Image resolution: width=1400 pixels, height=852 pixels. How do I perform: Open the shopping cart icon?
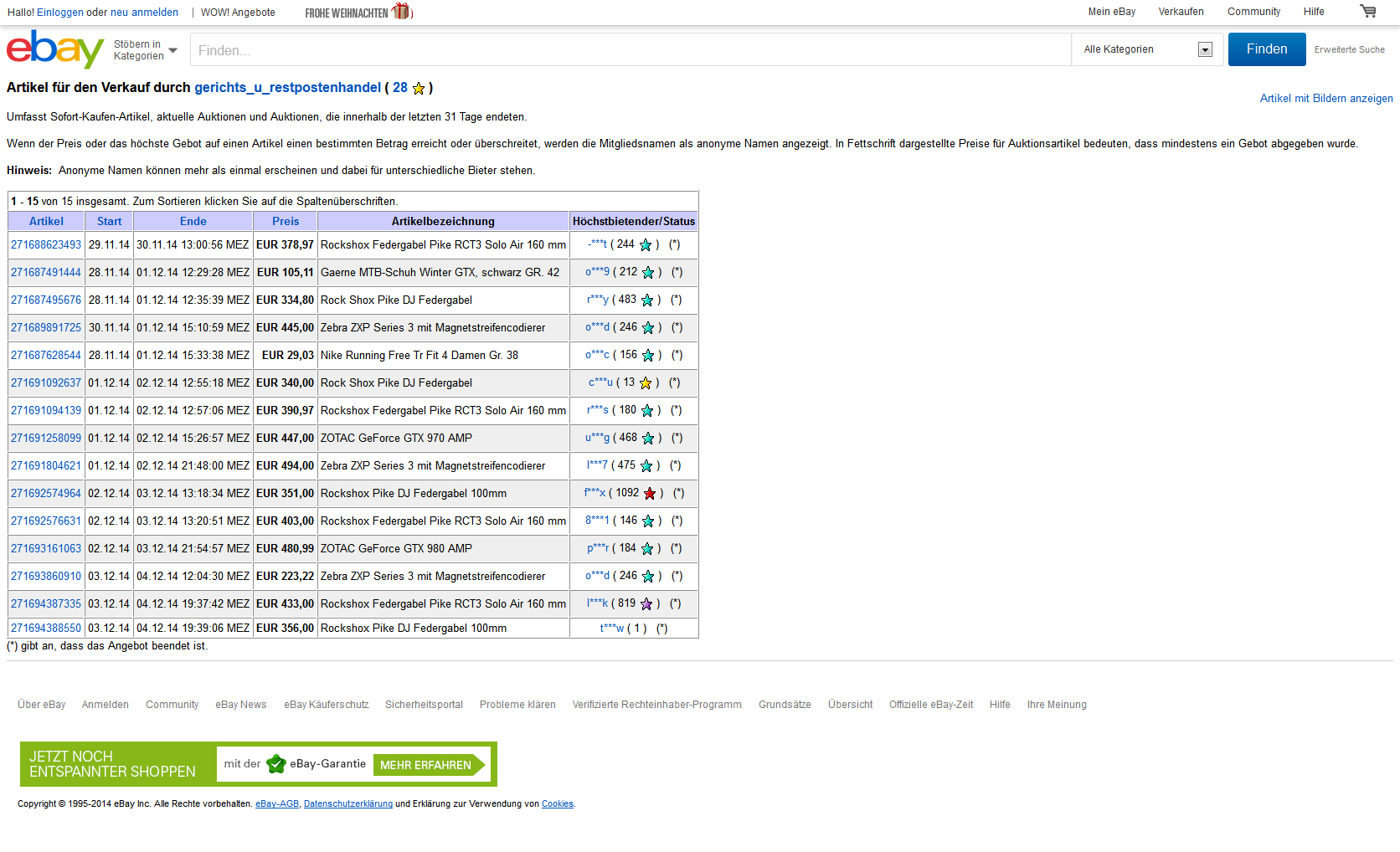[x=1368, y=11]
